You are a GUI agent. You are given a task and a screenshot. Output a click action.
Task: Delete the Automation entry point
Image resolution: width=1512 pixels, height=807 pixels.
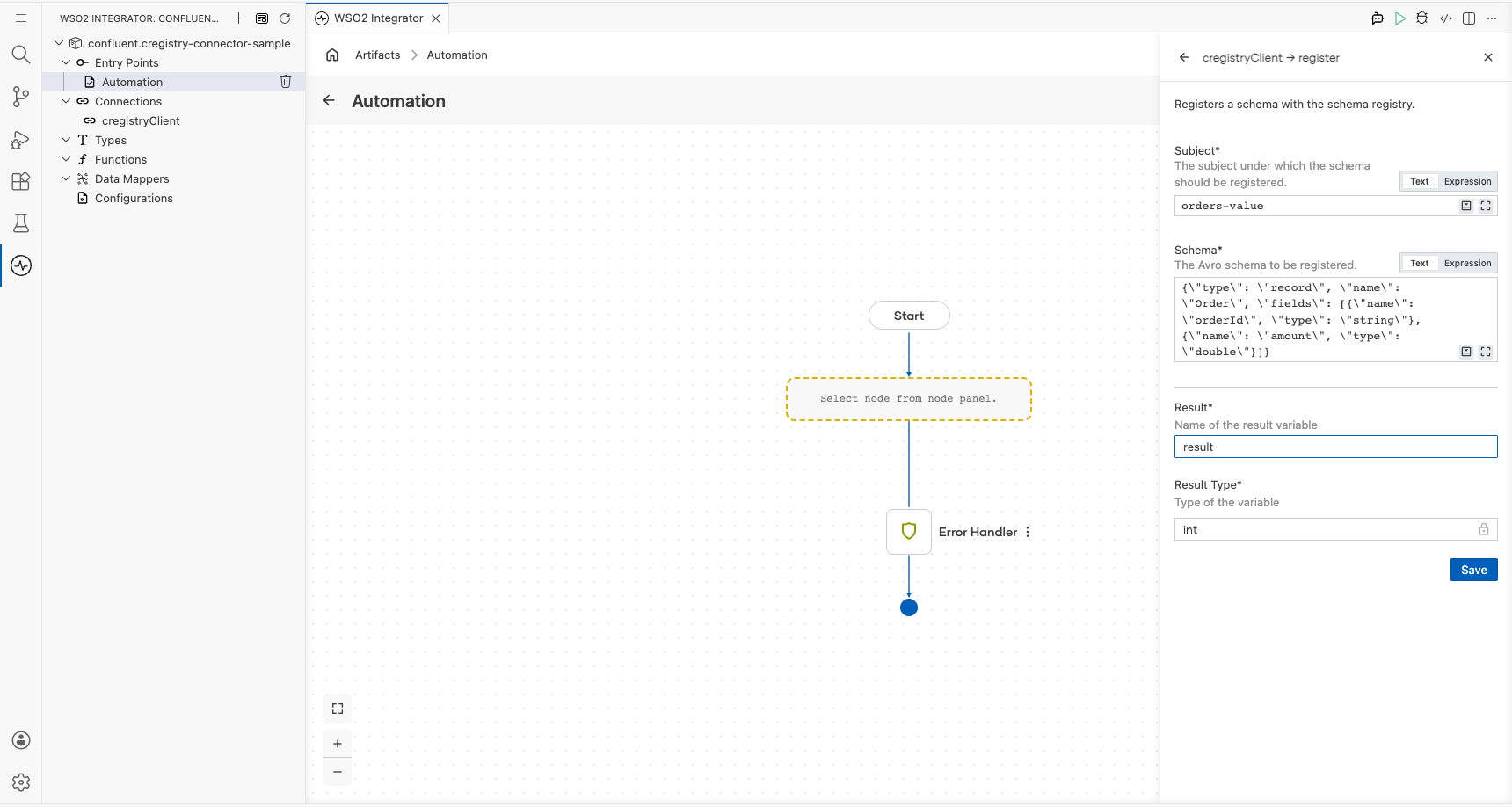(x=286, y=82)
